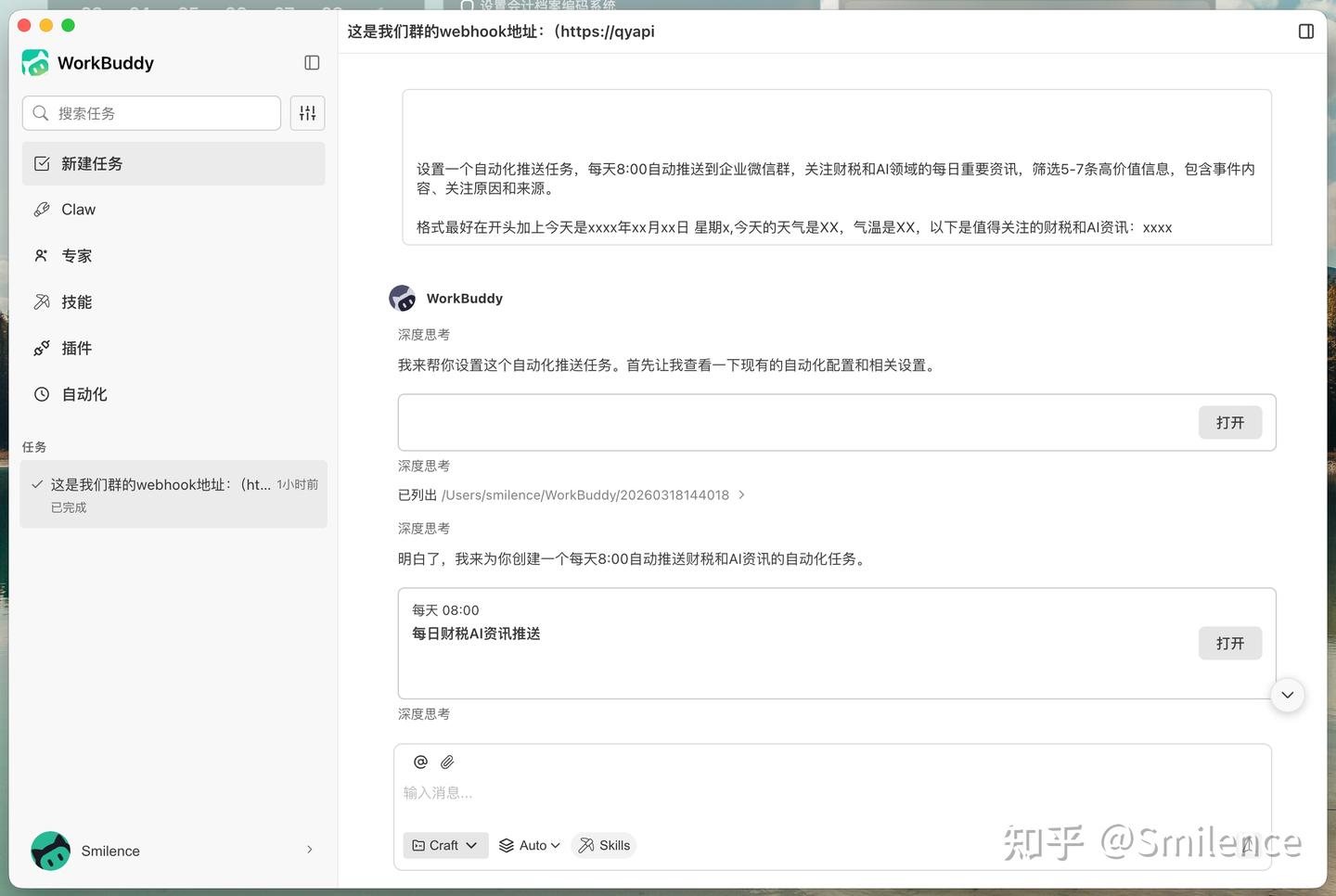Open Auto model dropdown
Viewport: 1336px width, 896px height.
pos(530,845)
